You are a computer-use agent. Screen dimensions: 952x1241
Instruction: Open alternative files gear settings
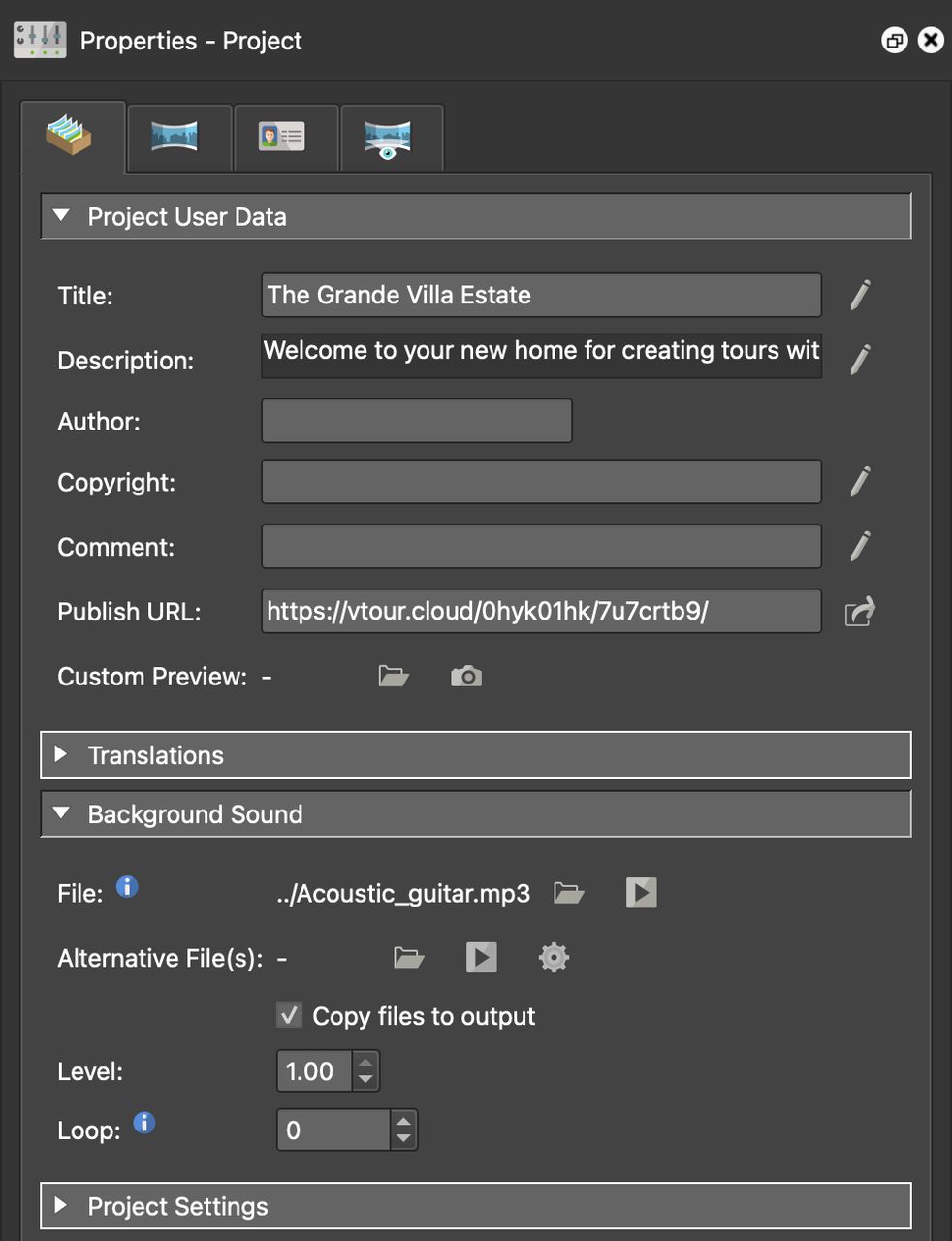tap(554, 958)
